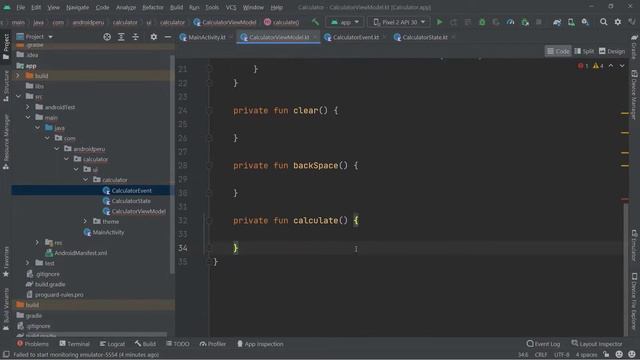Open the Profiler tool window
The width and height of the screenshot is (640, 360).
coord(213,344)
